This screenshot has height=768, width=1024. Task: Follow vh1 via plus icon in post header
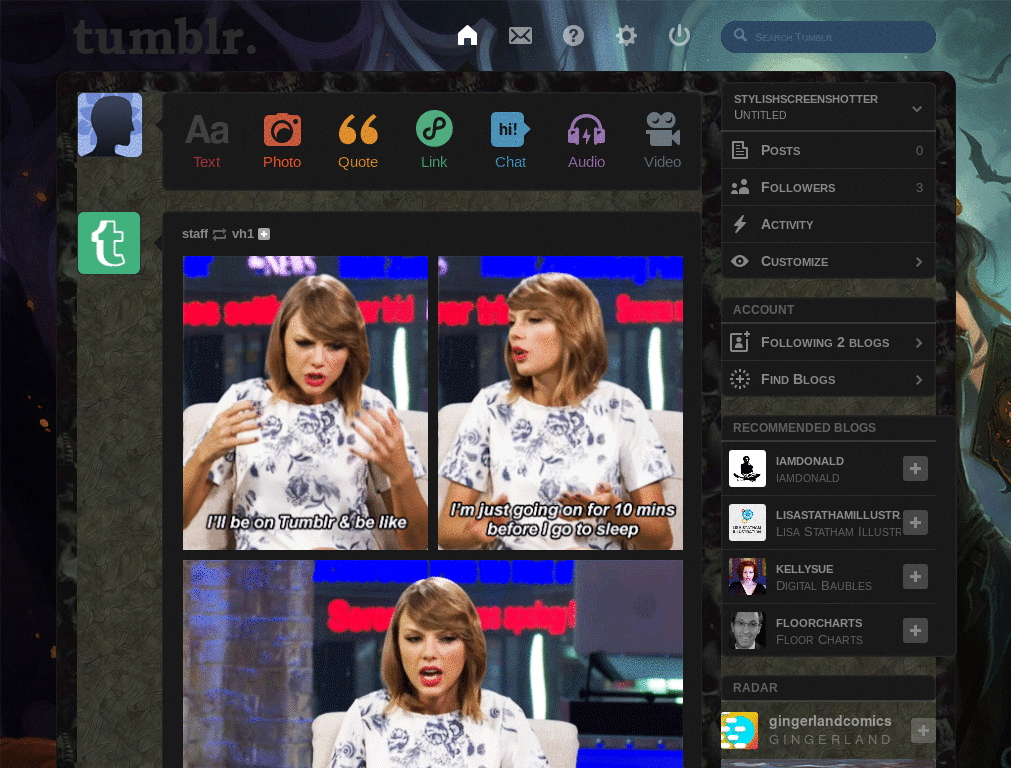[x=264, y=234]
